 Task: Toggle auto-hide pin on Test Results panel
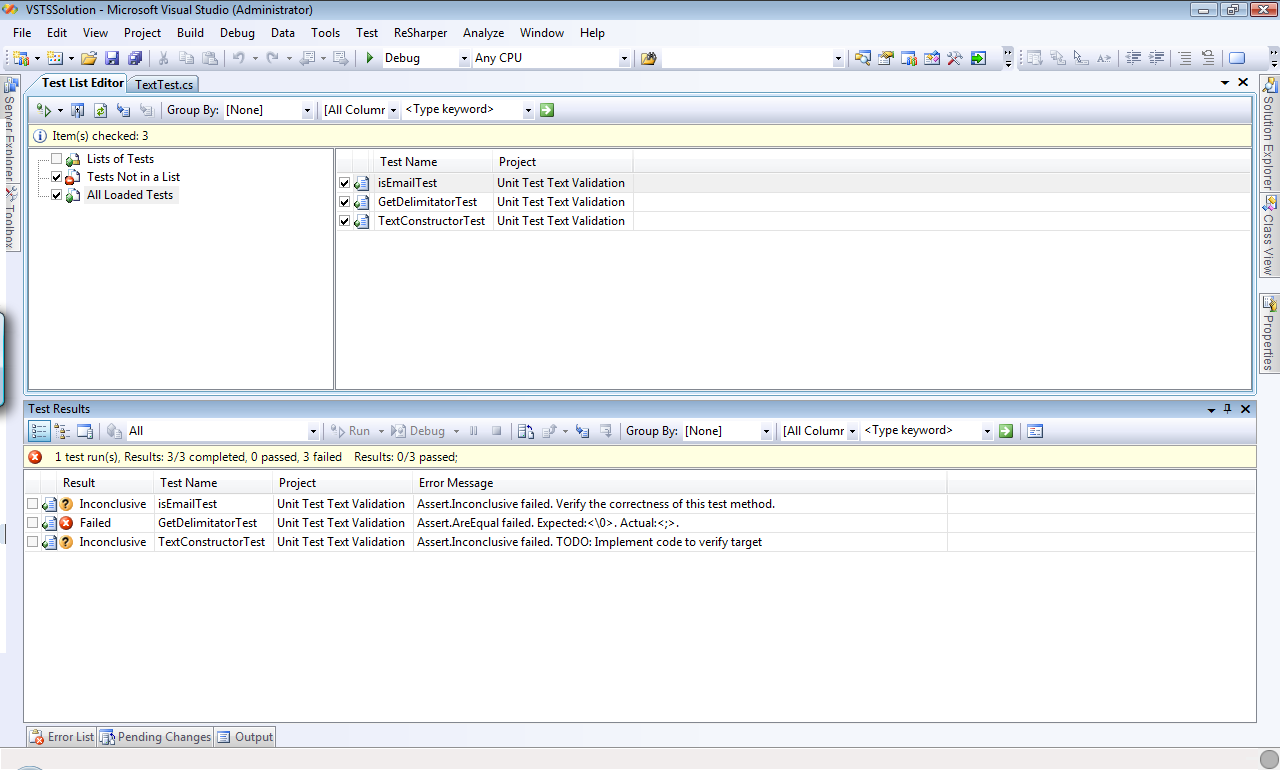[1227, 409]
